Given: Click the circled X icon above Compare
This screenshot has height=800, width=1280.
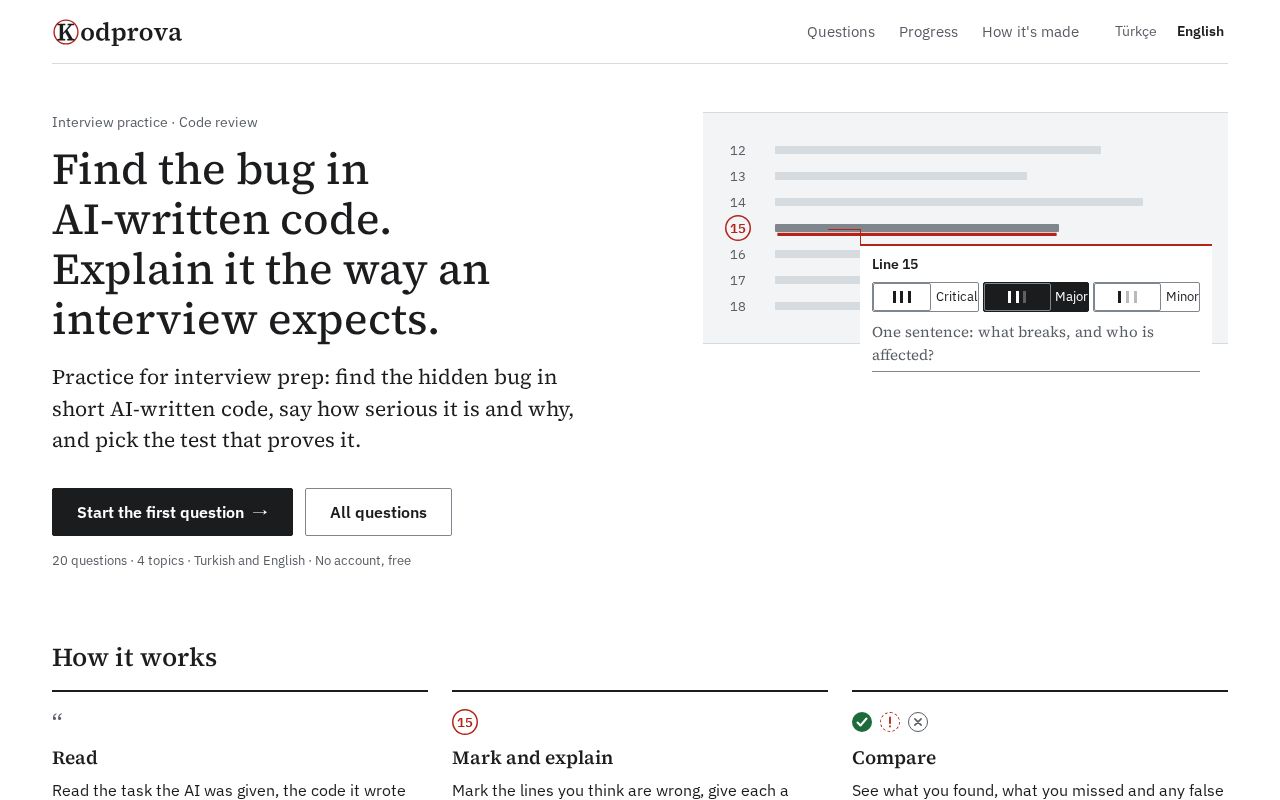Looking at the screenshot, I should [918, 722].
